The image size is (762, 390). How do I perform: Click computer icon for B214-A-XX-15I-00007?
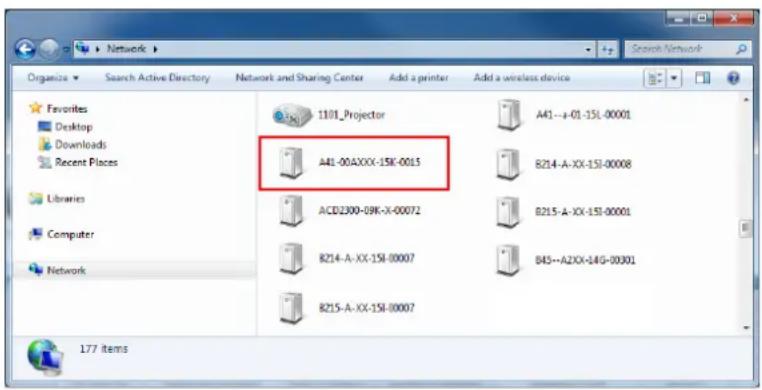coord(292,259)
